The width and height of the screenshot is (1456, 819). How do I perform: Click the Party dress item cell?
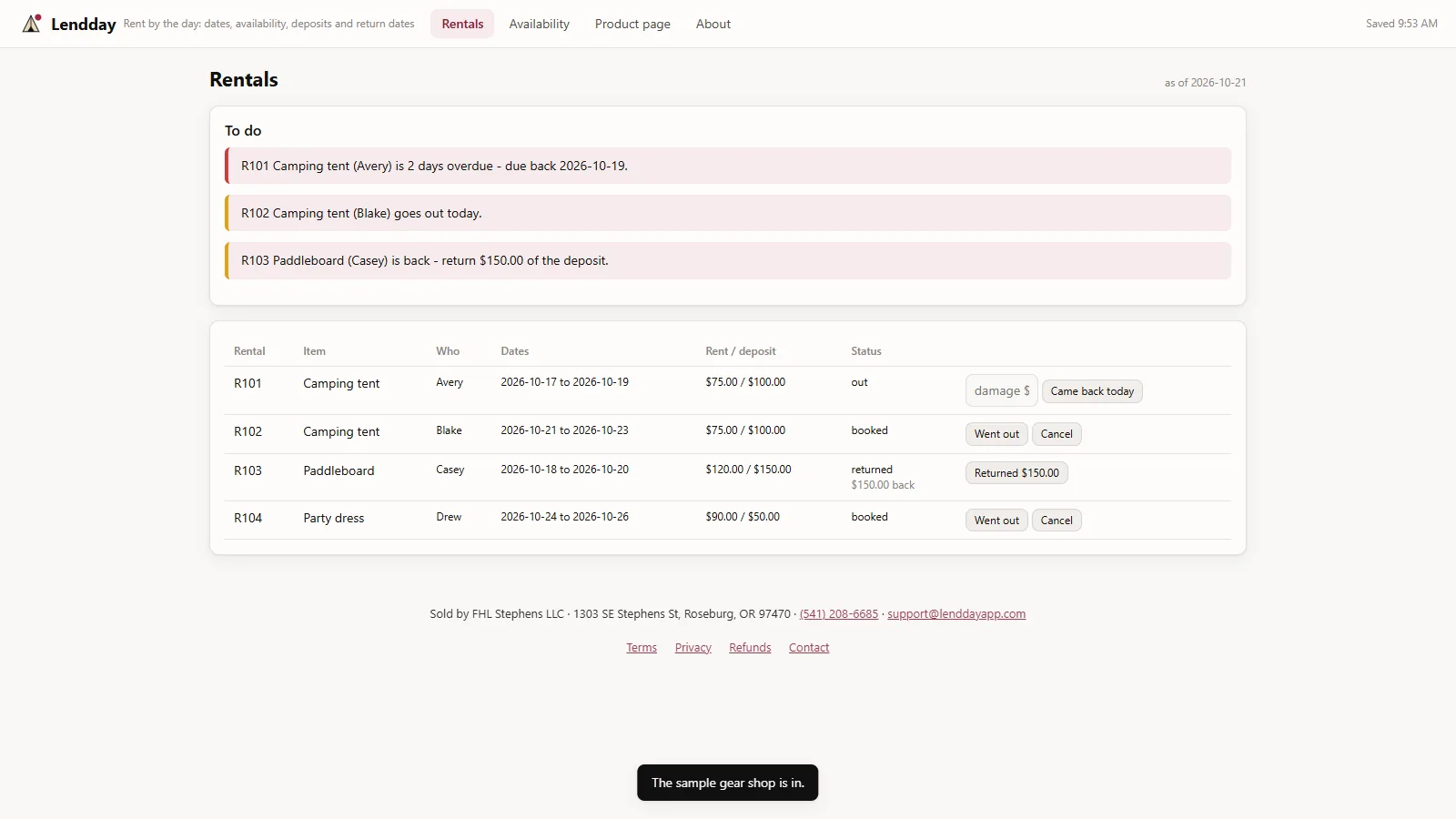click(333, 519)
